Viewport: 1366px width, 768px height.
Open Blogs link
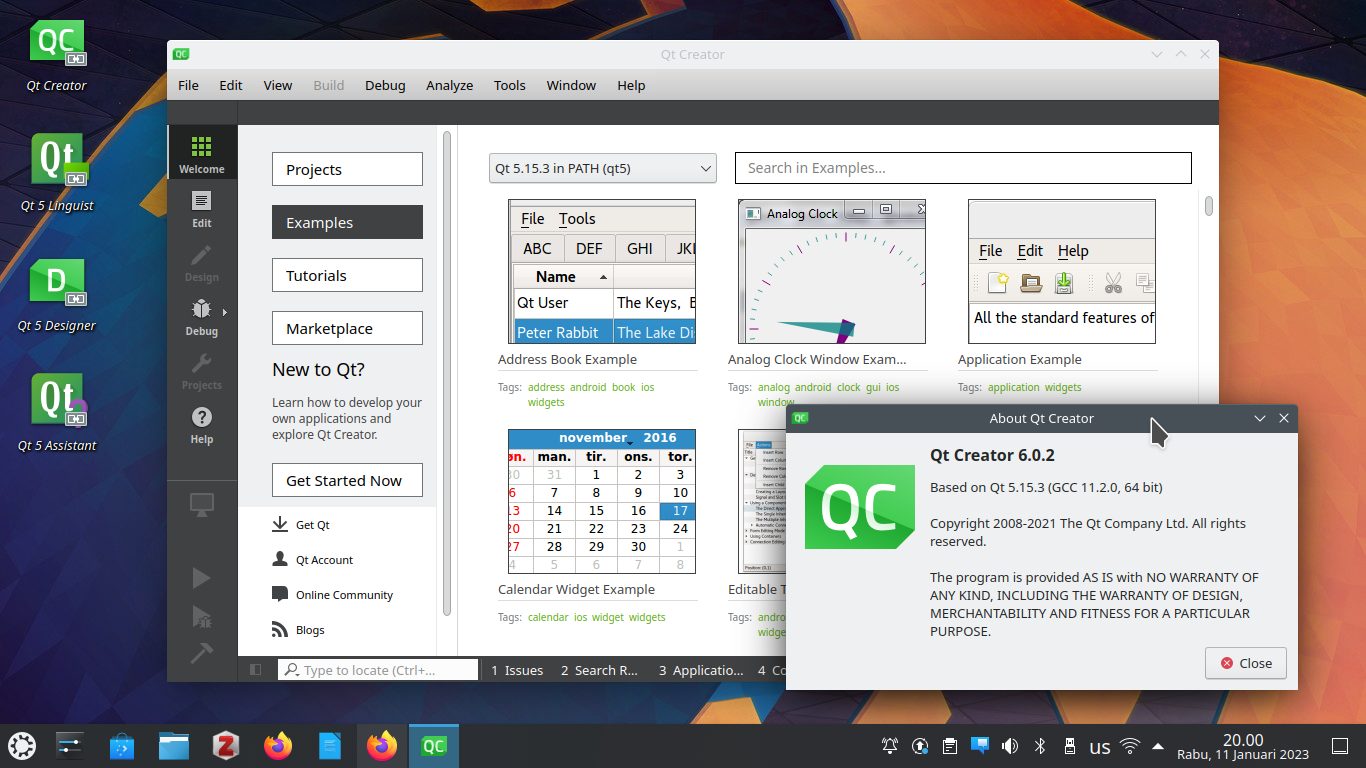tap(298, 630)
